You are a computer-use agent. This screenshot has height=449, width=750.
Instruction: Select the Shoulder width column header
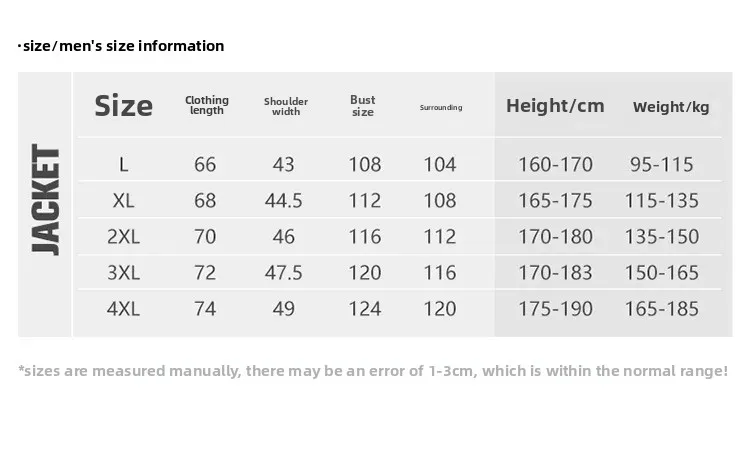coord(286,106)
